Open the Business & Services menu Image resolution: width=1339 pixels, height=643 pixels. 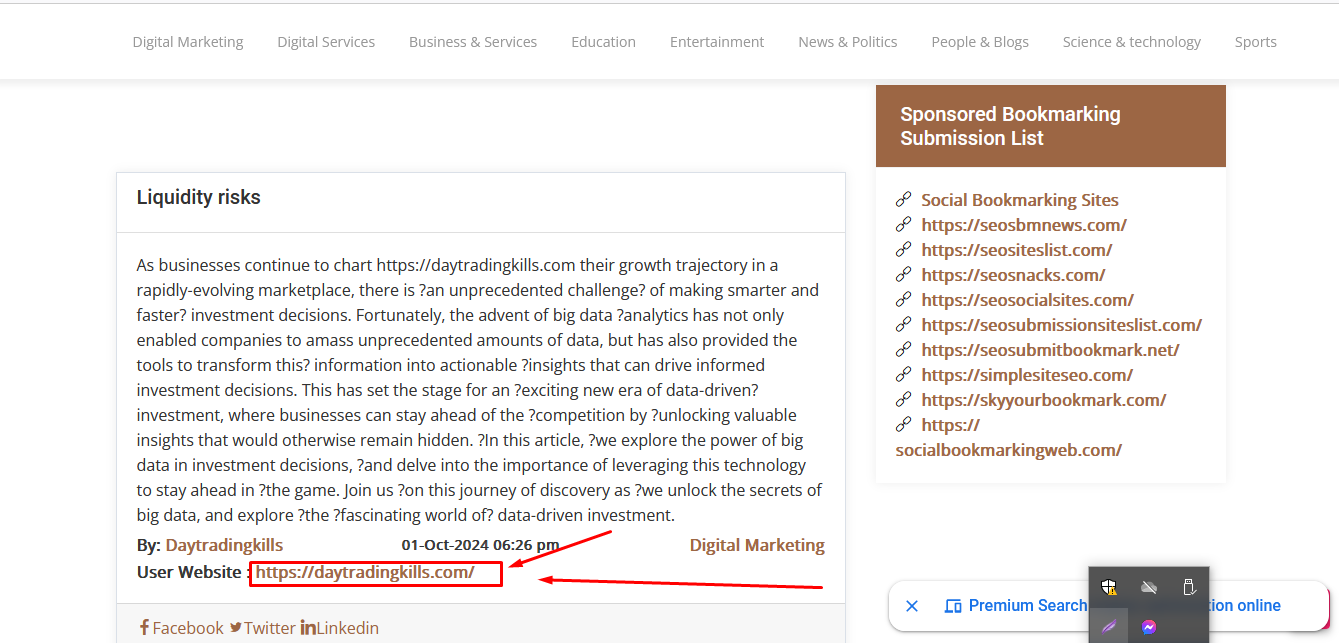tap(473, 42)
